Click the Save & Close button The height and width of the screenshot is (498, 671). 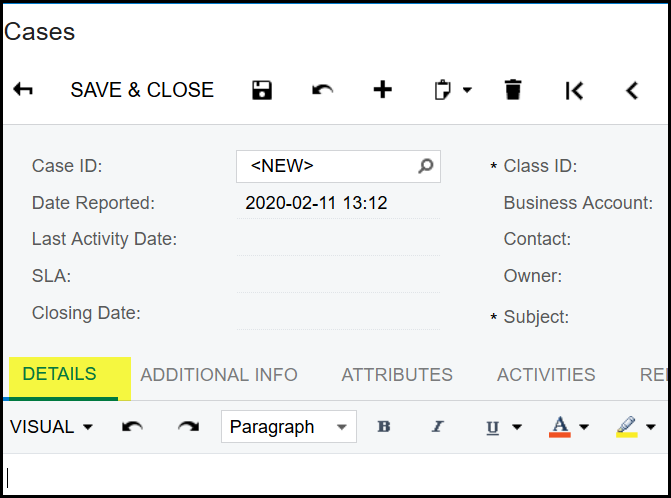point(142,90)
